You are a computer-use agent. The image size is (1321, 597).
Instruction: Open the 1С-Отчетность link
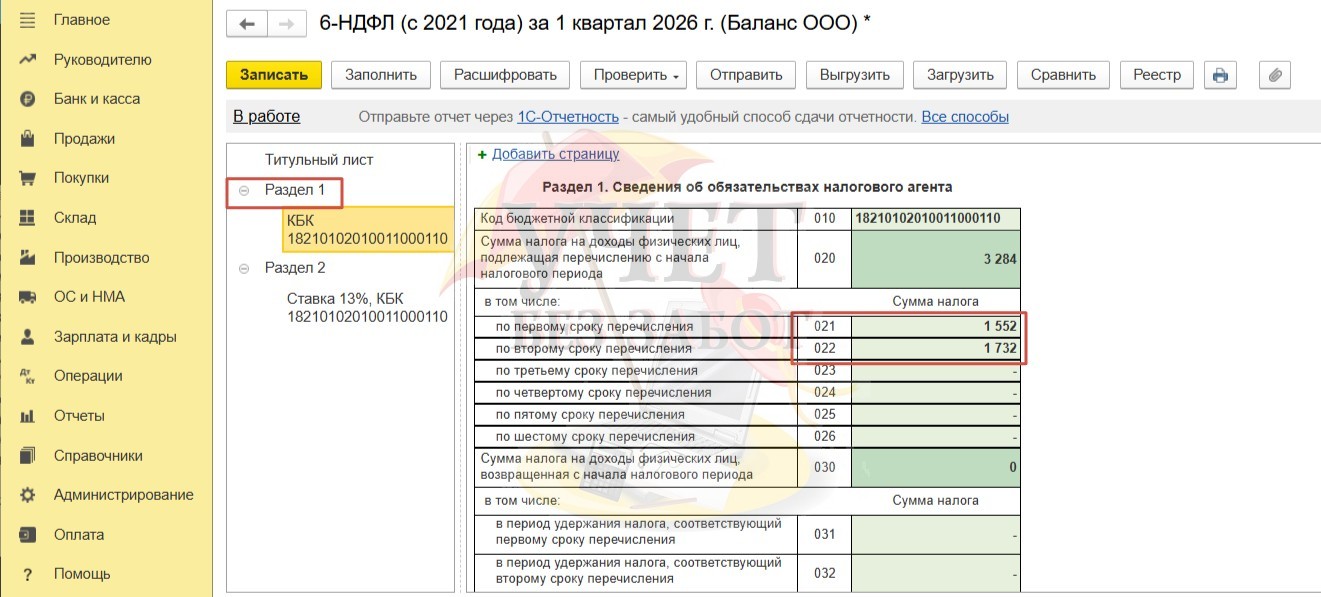pyautogui.click(x=567, y=117)
